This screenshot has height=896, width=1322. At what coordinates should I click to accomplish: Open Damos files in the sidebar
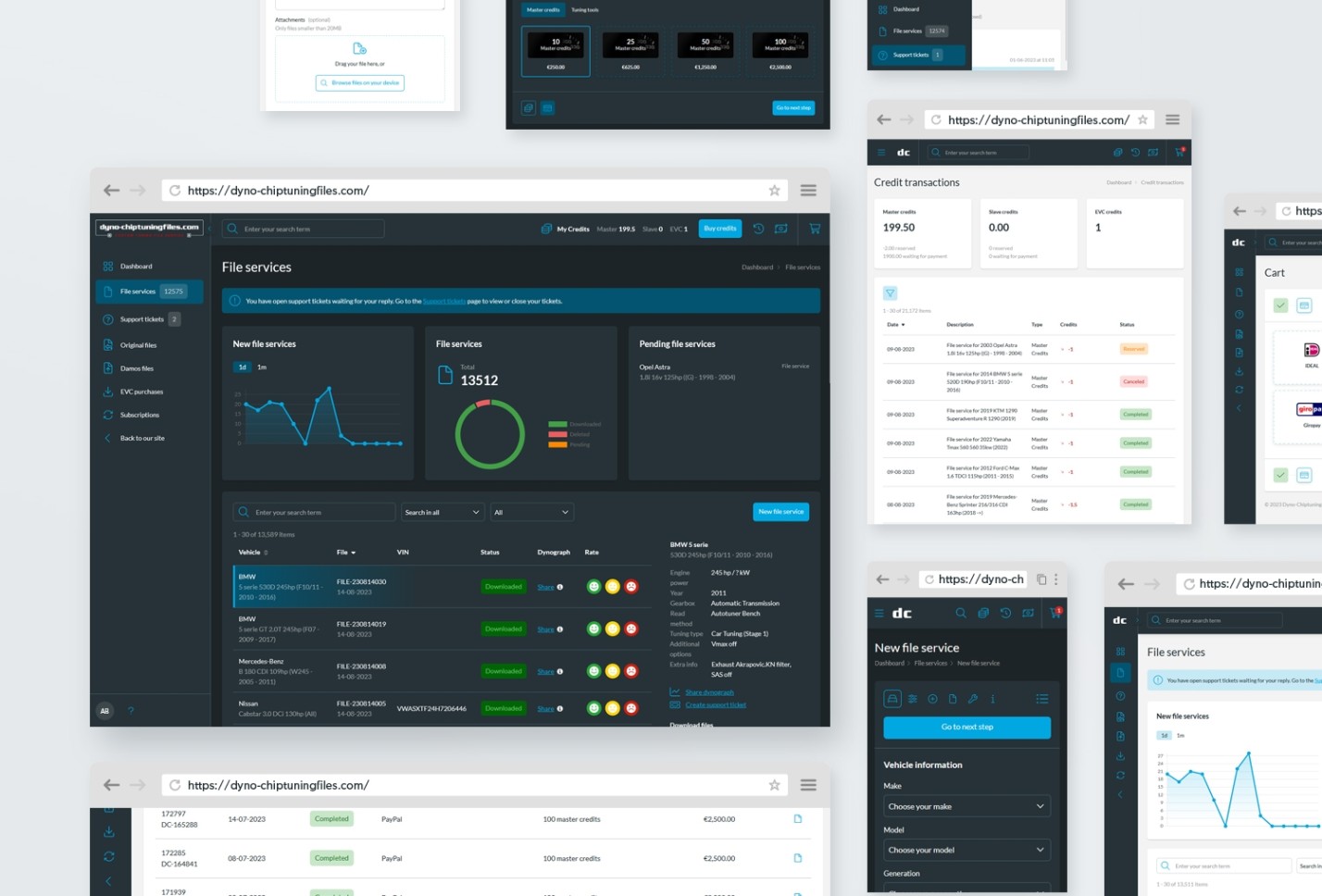pos(137,368)
